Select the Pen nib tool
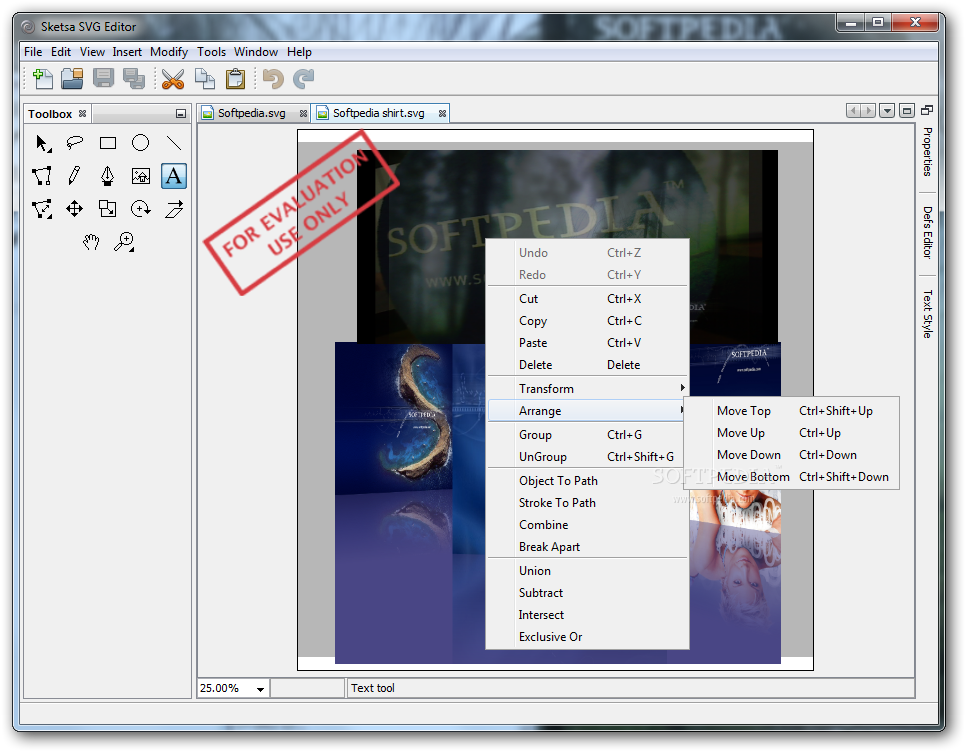This screenshot has width=966, height=752. coord(108,176)
